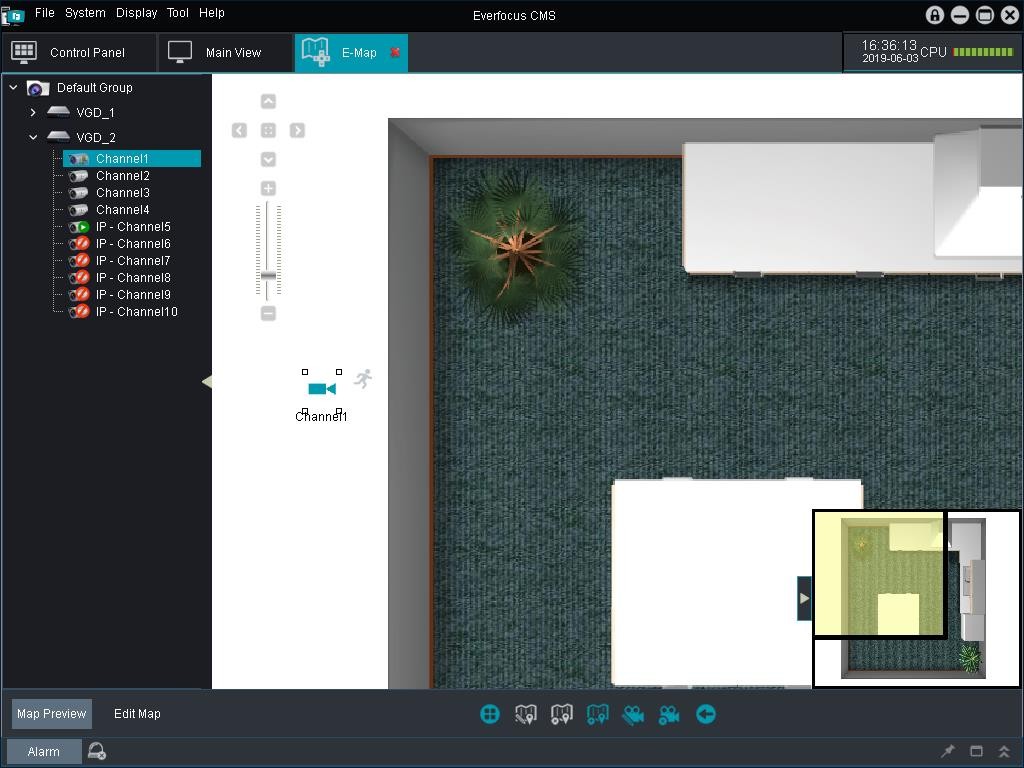Click the running man motion icon
Viewport: 1024px width, 768px height.
364,378
